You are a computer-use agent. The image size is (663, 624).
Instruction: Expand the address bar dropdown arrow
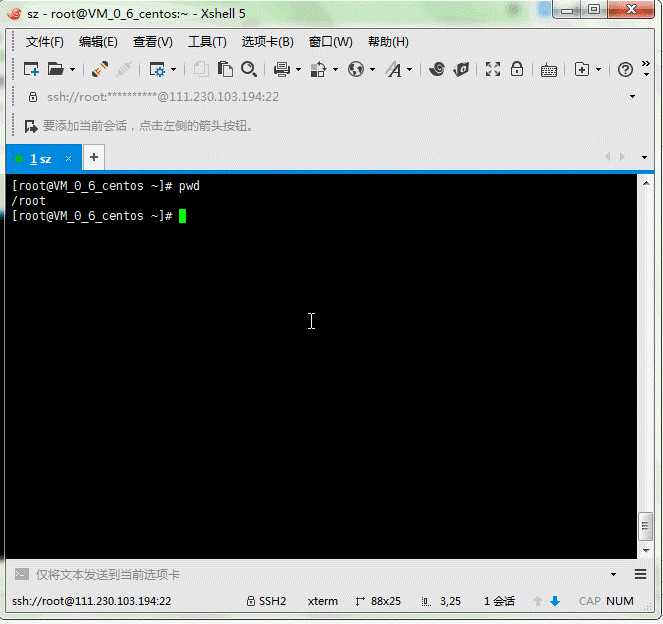tap(633, 97)
